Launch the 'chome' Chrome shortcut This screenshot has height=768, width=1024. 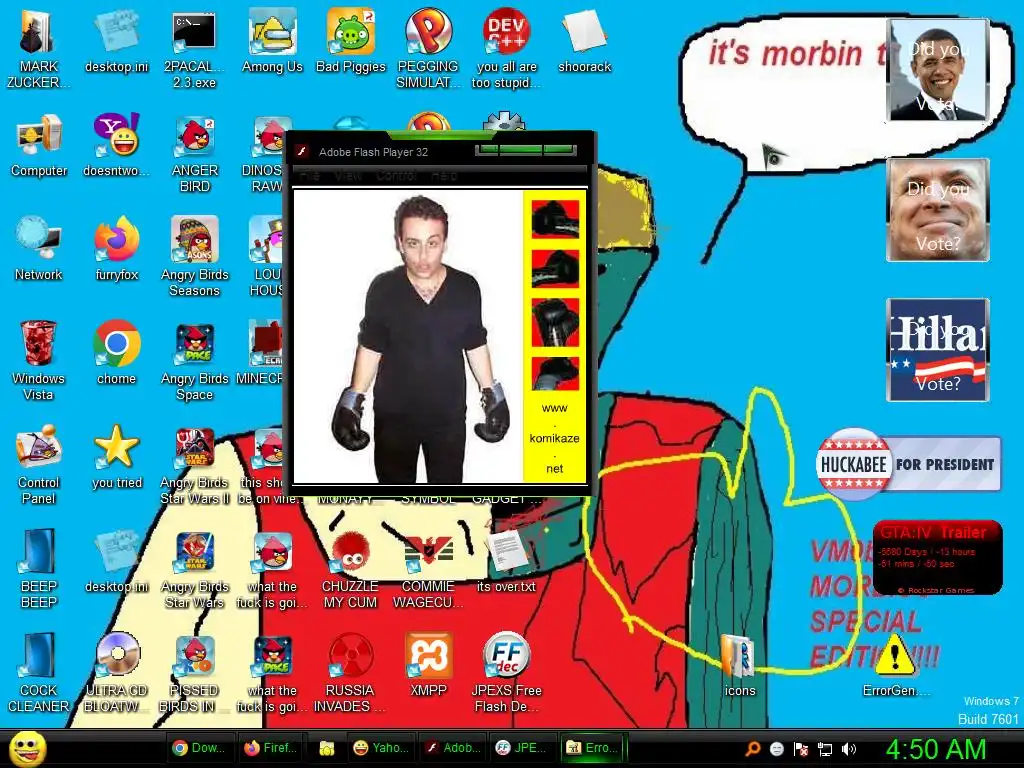click(116, 353)
